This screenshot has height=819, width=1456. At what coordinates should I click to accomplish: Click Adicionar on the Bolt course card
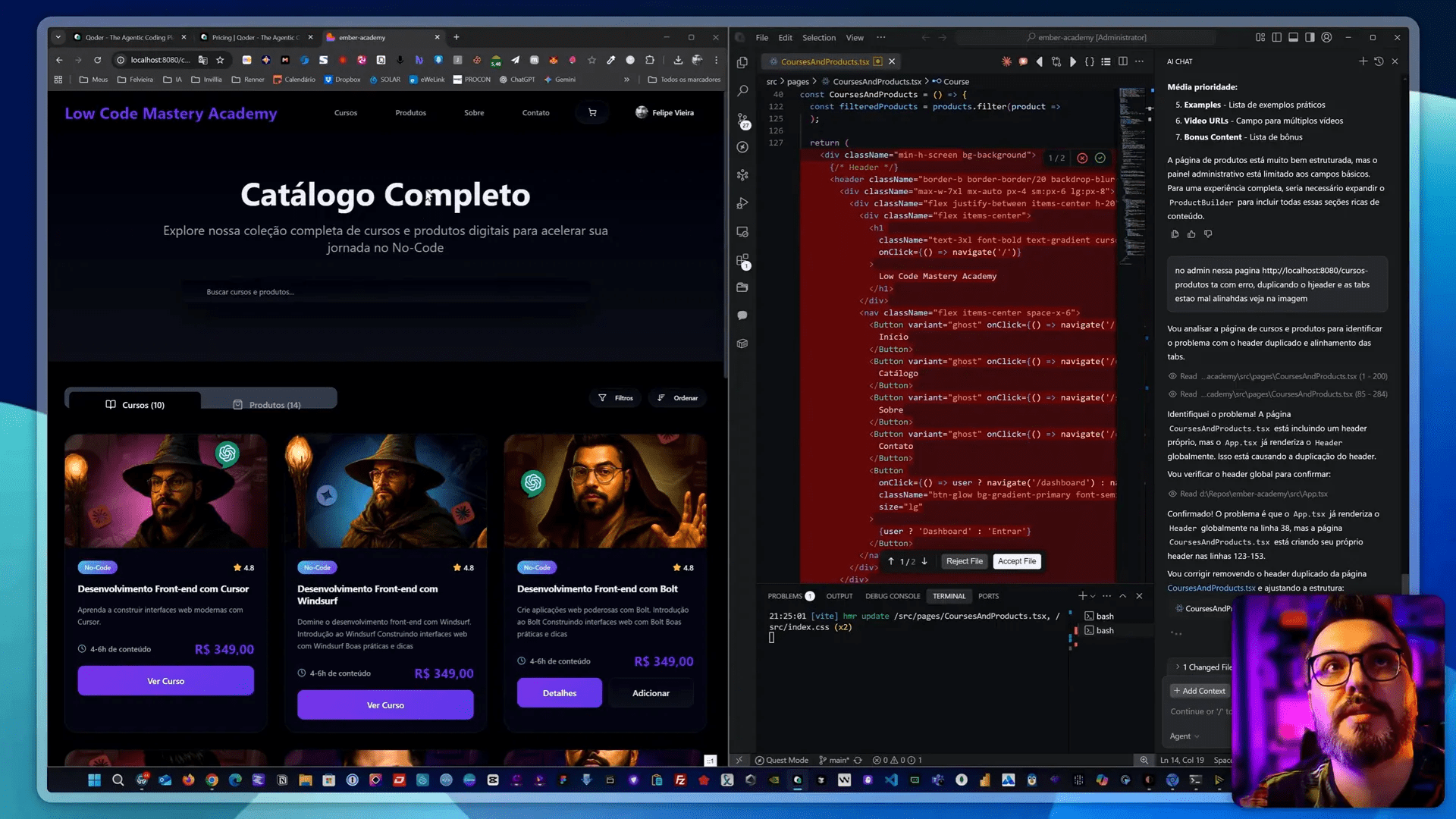coord(651,693)
